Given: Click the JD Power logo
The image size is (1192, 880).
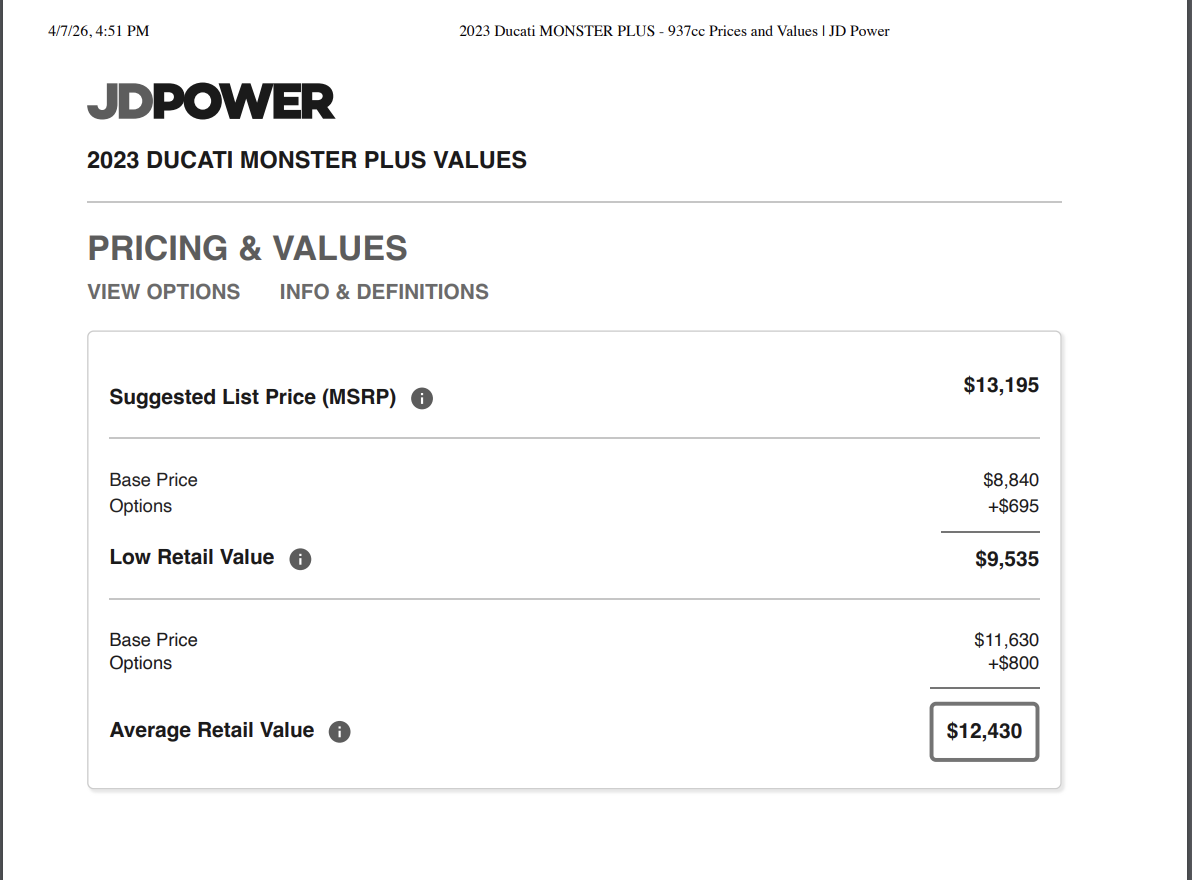Looking at the screenshot, I should pos(211,102).
